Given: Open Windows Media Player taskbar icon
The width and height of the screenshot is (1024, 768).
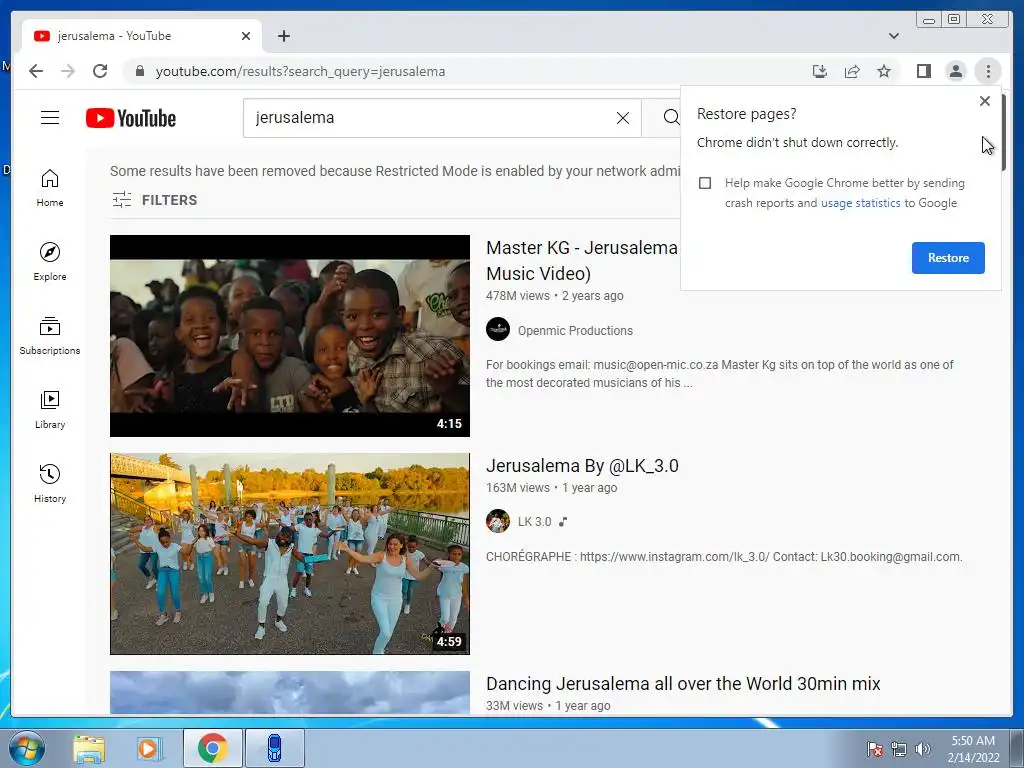Looking at the screenshot, I should [x=149, y=748].
